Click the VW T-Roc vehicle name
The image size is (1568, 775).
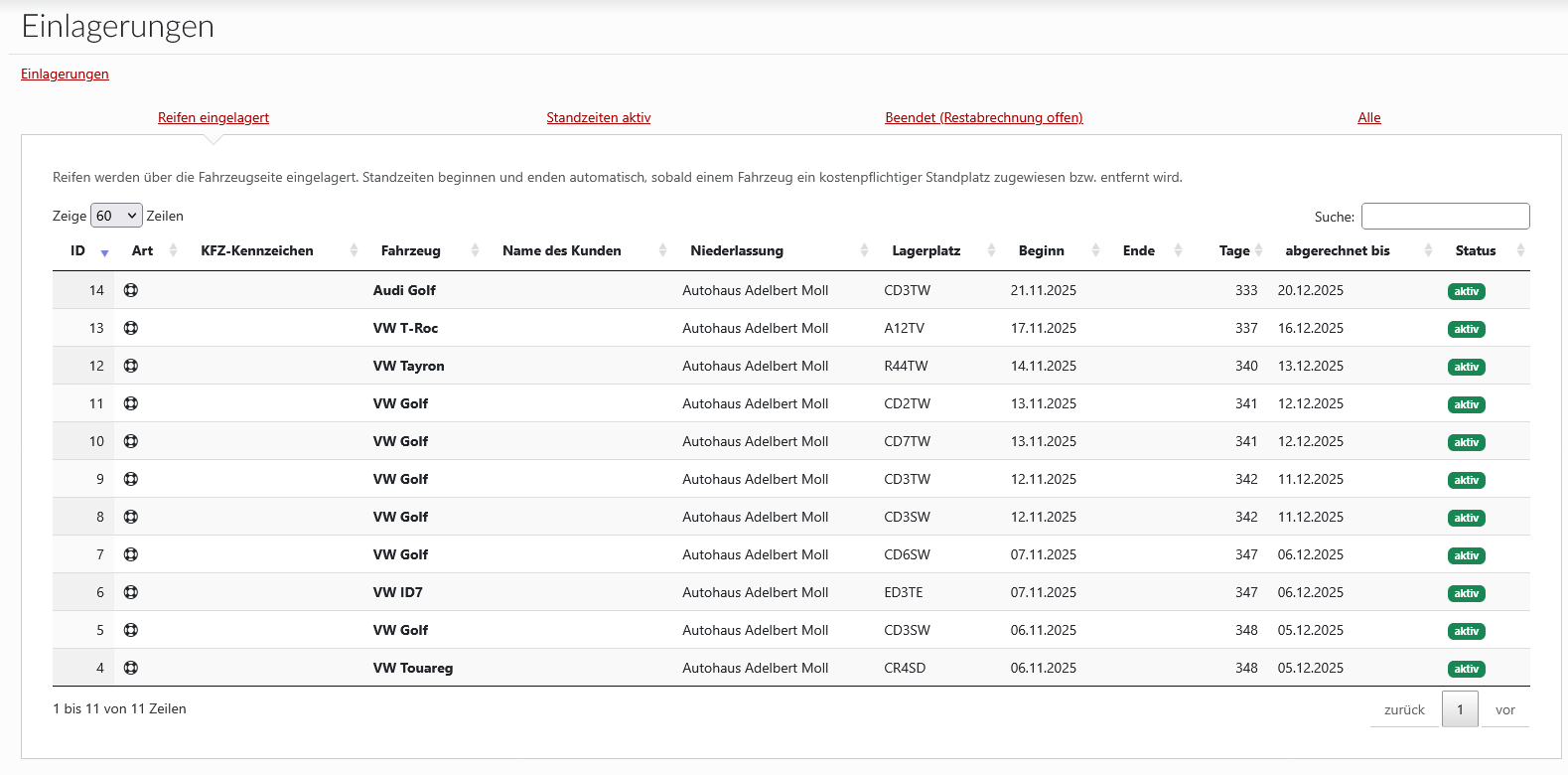pos(405,328)
